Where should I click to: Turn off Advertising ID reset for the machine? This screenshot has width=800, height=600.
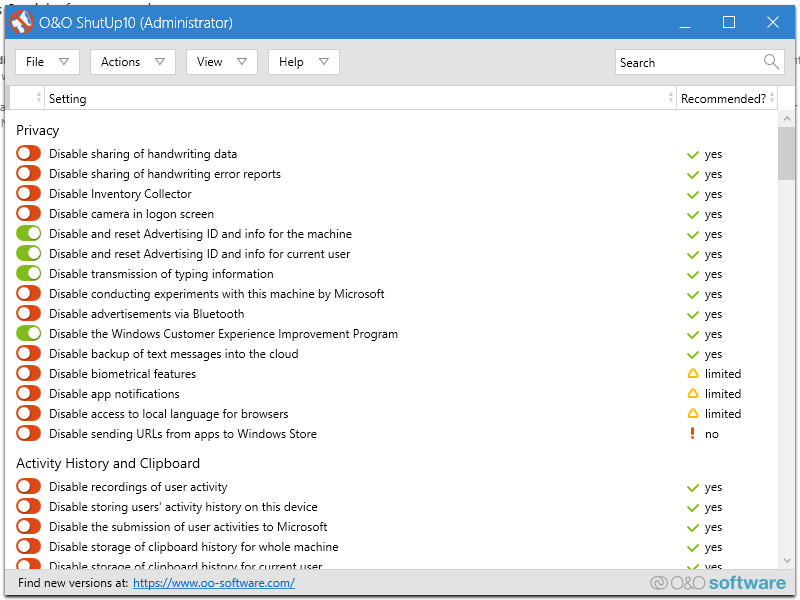28,233
